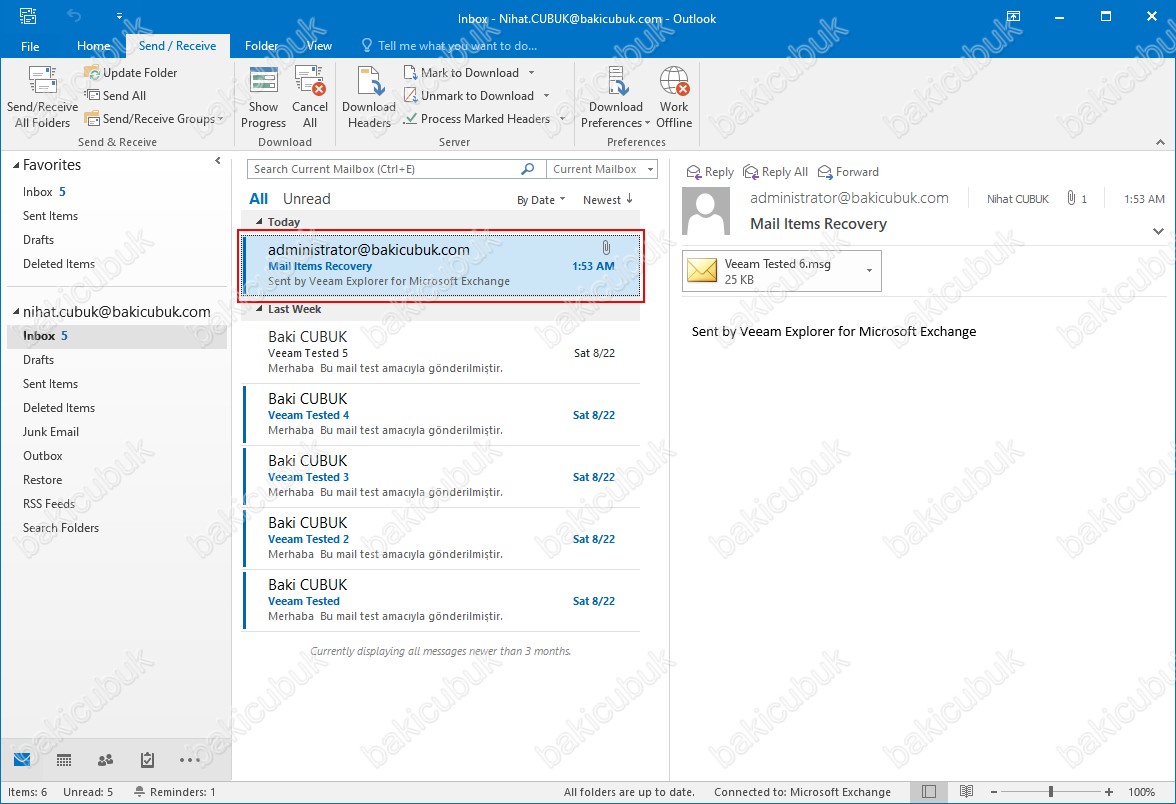Click the Ribbon Display Options icon
Image resolution: width=1176 pixels, height=804 pixels.
1013,16
